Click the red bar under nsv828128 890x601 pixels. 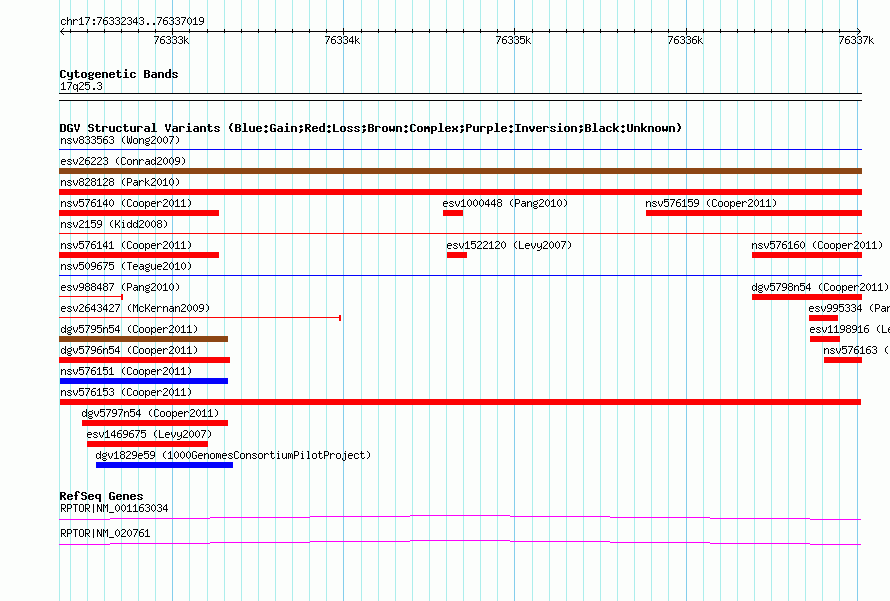tap(460, 192)
